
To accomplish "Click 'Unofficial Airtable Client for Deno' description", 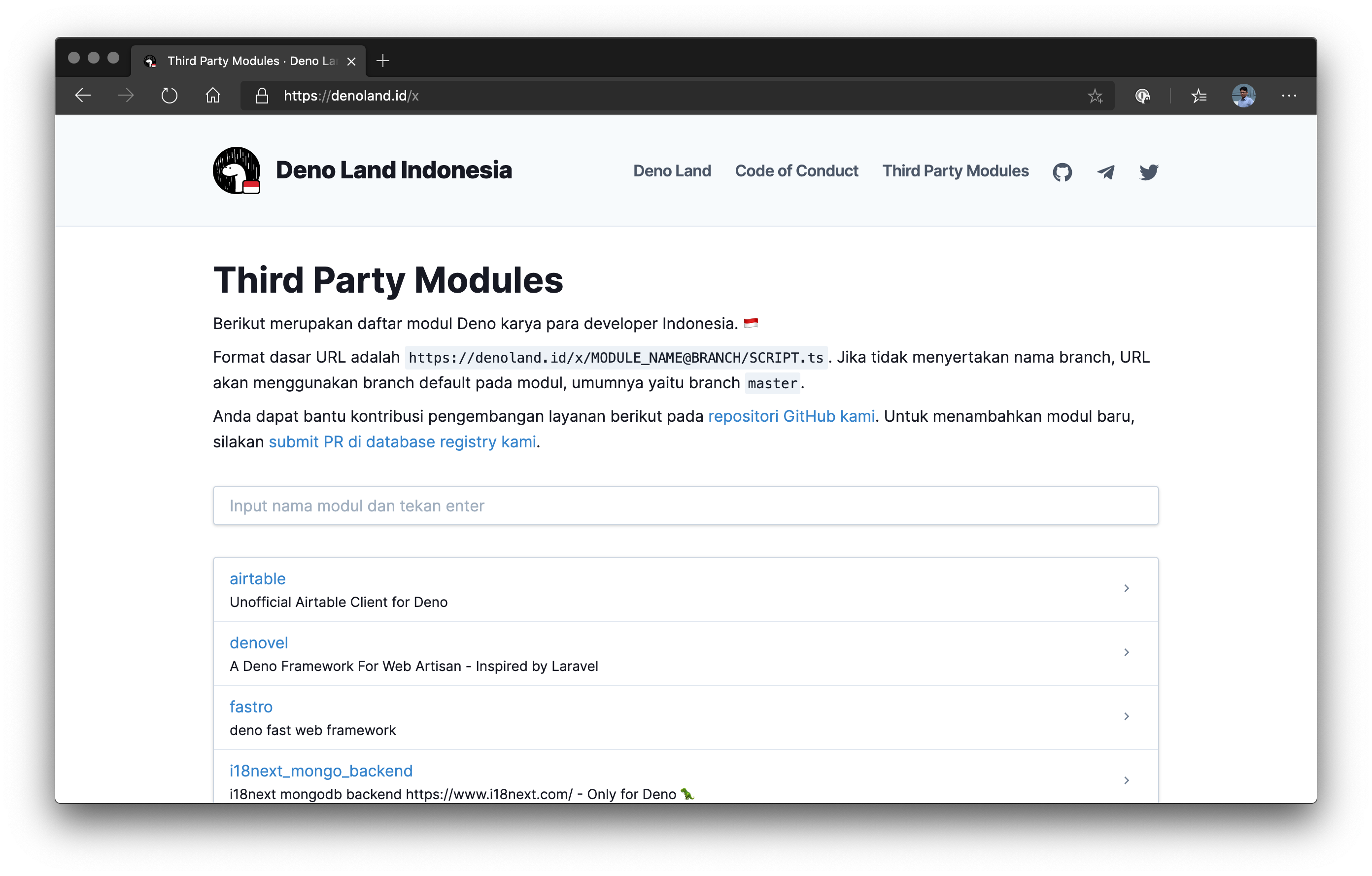I will point(339,602).
